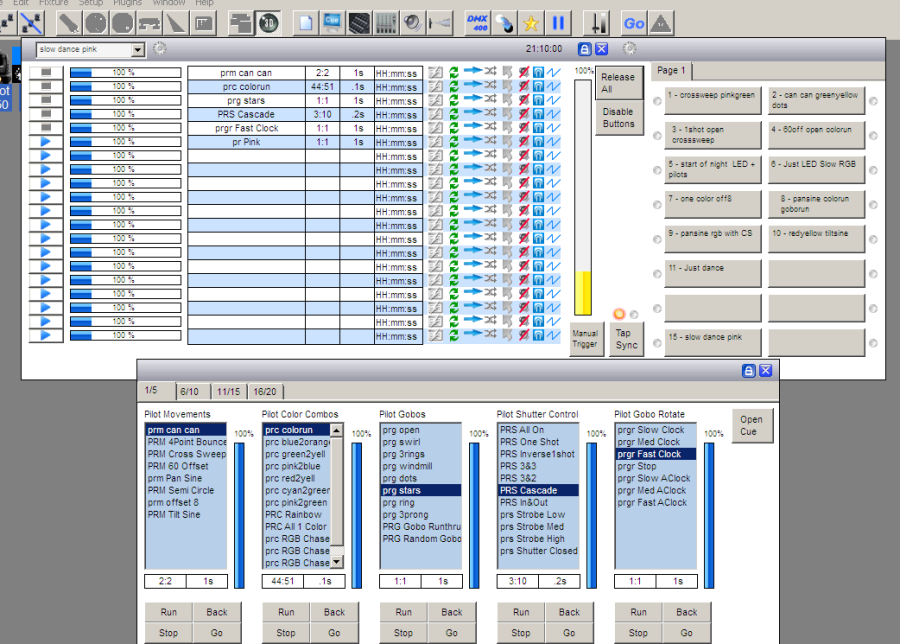This screenshot has height=644, width=900.
Task: Select radio button beside 4 - 60off open colorun
Action: 873,136
